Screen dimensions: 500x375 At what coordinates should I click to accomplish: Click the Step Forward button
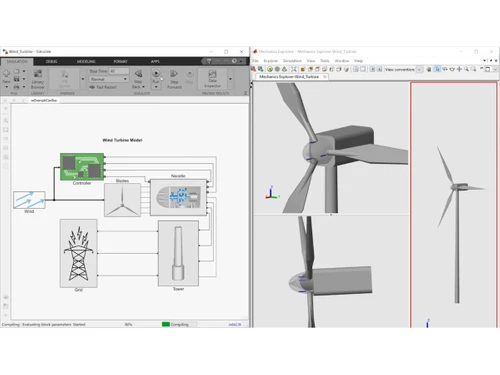[x=174, y=79]
